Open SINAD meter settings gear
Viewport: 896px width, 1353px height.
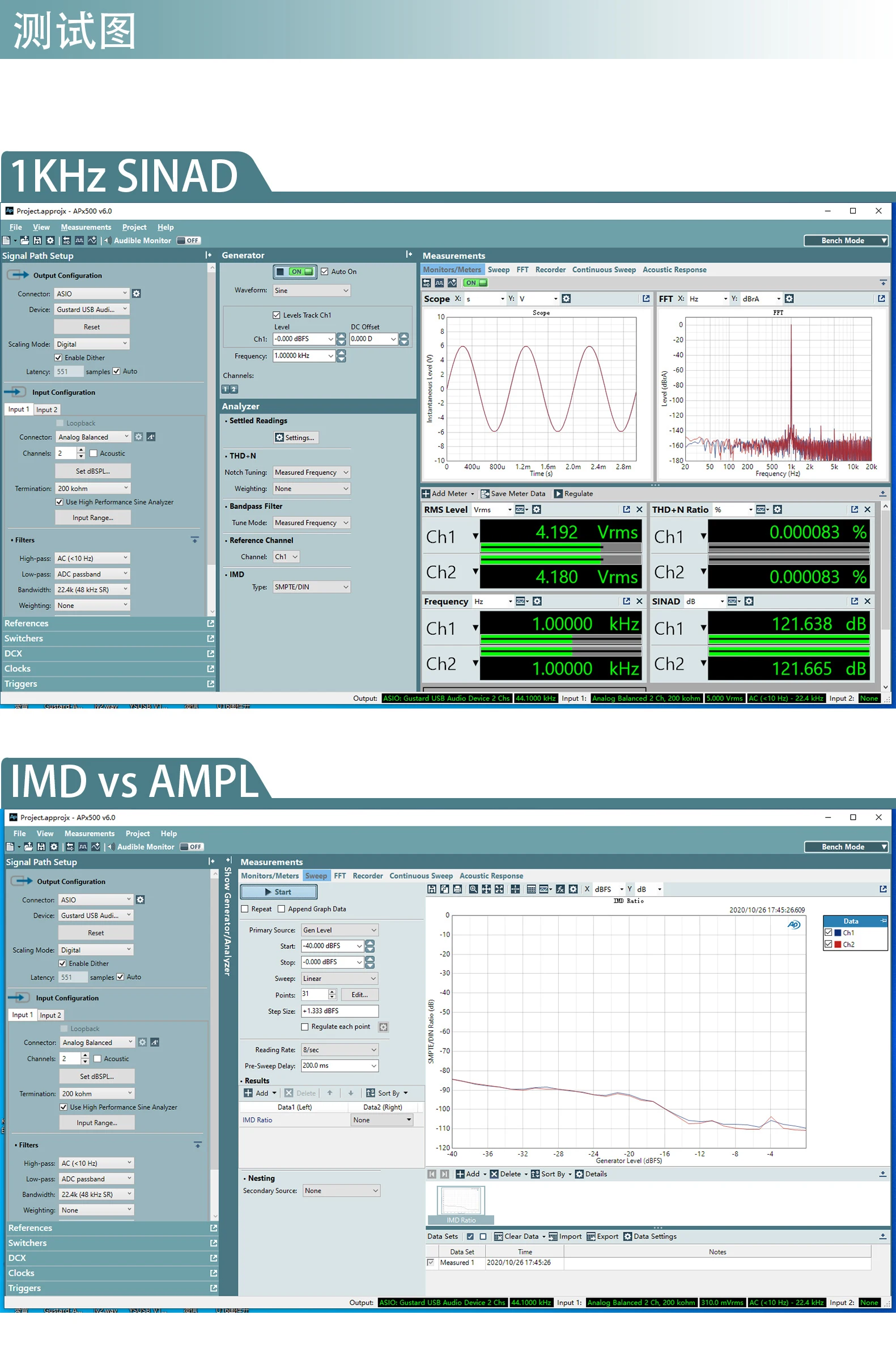click(x=749, y=601)
